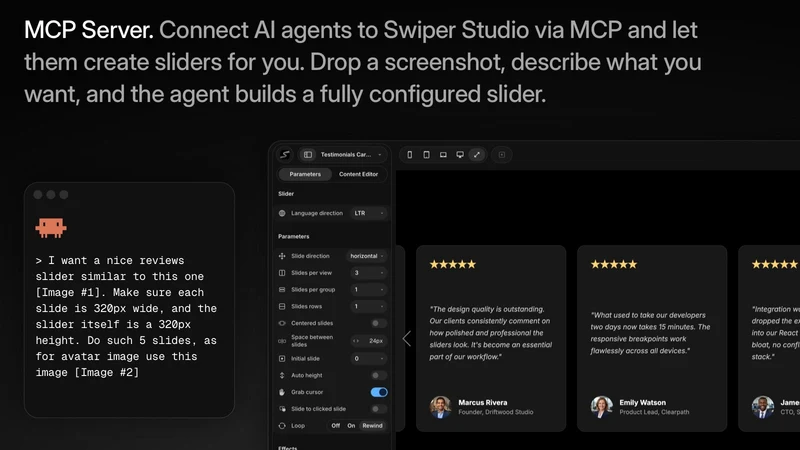
Task: Toggle the sidebar panel layout icon
Action: [308, 155]
